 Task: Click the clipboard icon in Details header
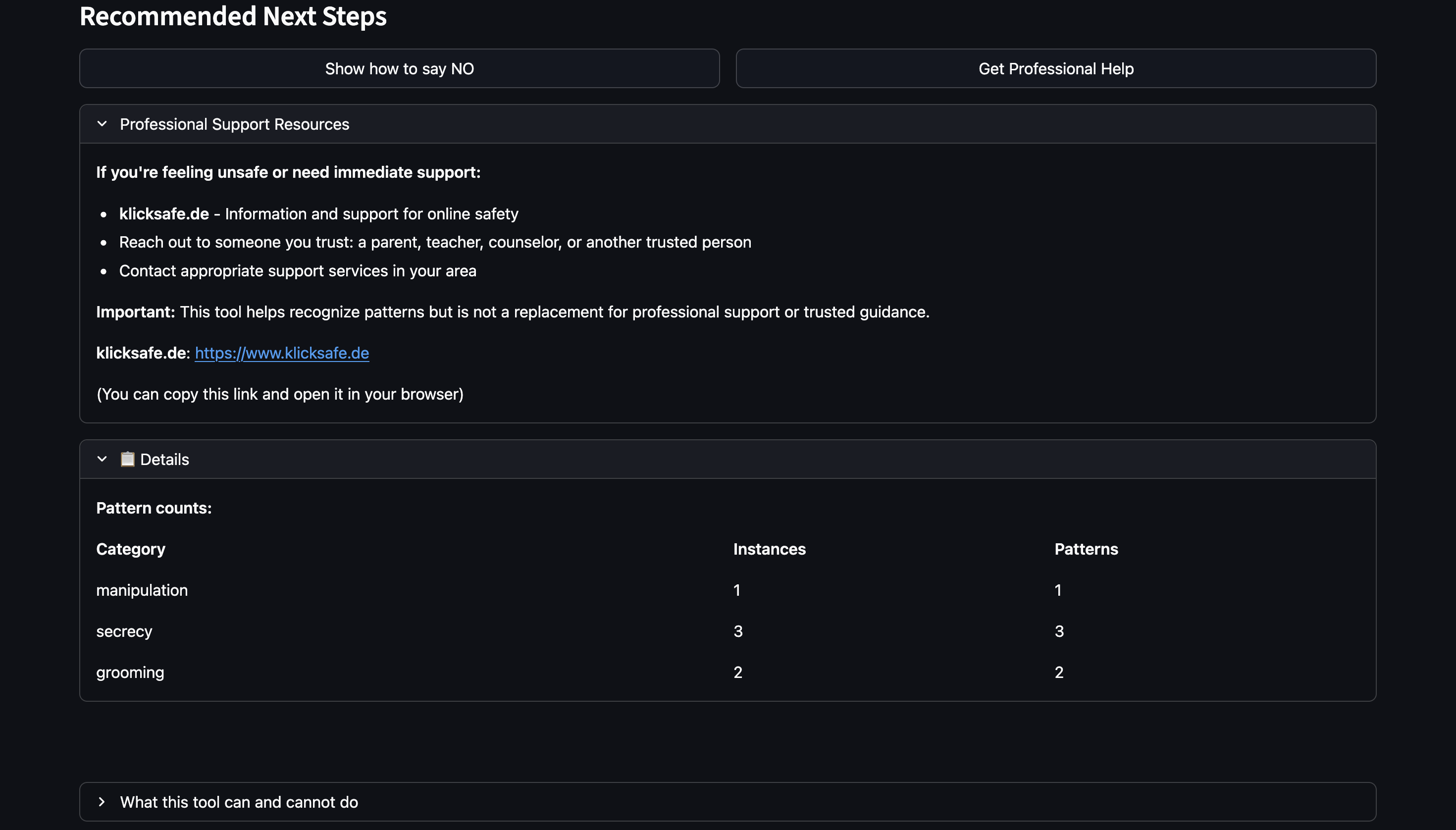[127, 459]
